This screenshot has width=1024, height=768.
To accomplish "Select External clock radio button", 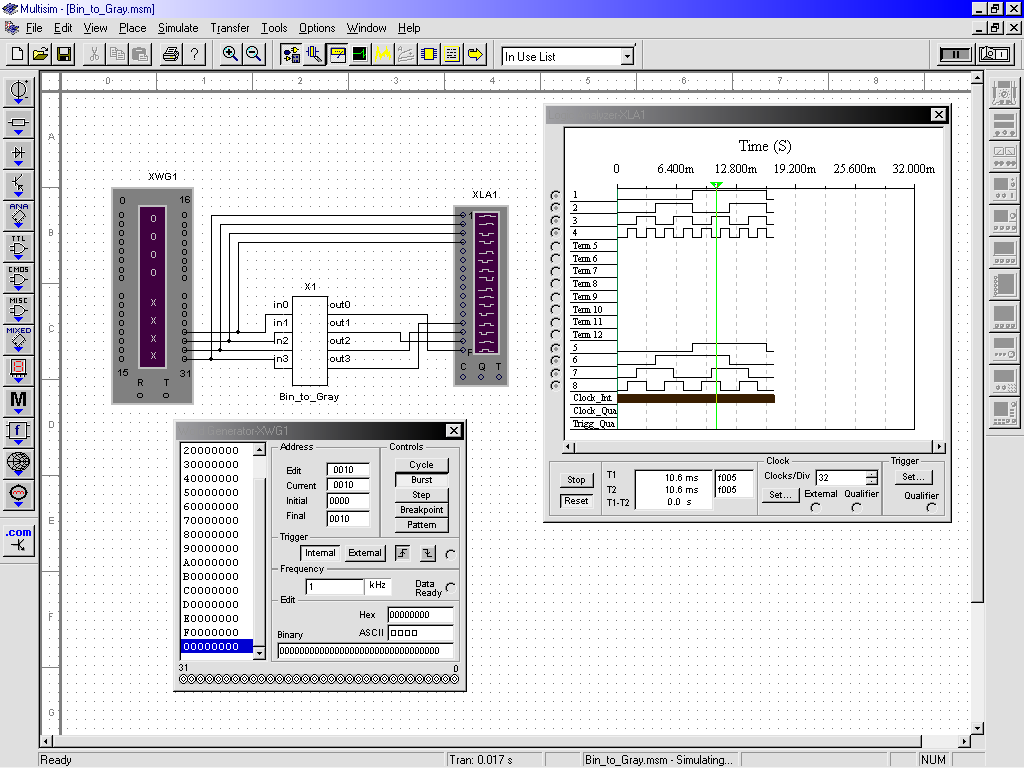I will point(815,507).
